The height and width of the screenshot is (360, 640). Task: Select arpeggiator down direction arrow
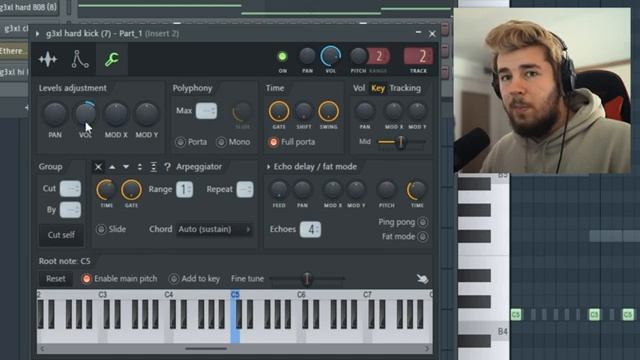[x=126, y=167]
